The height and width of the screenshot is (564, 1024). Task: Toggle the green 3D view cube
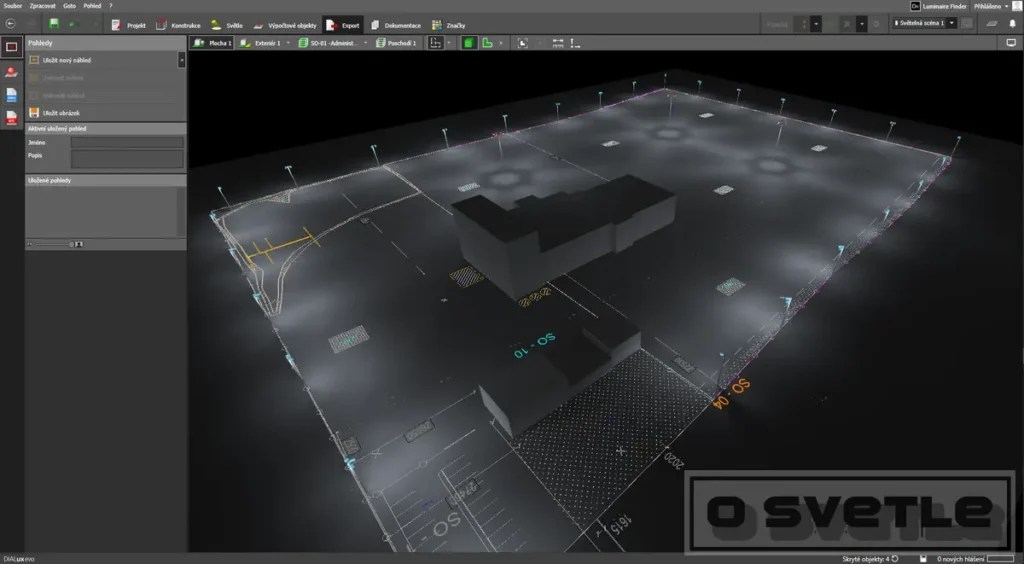click(468, 43)
